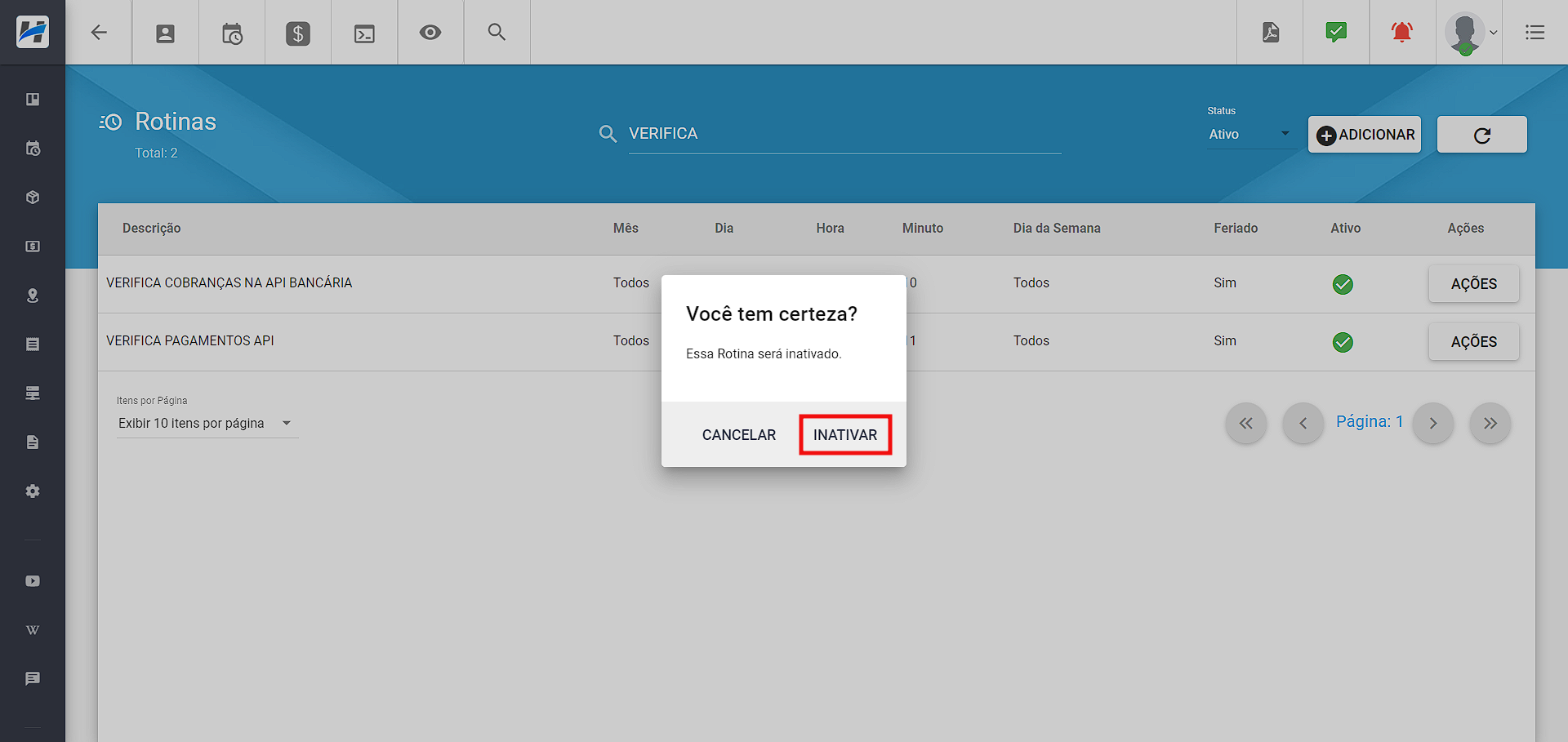The image size is (1568, 742).
Task: Click the Dia da Semana column header
Action: click(x=1057, y=229)
